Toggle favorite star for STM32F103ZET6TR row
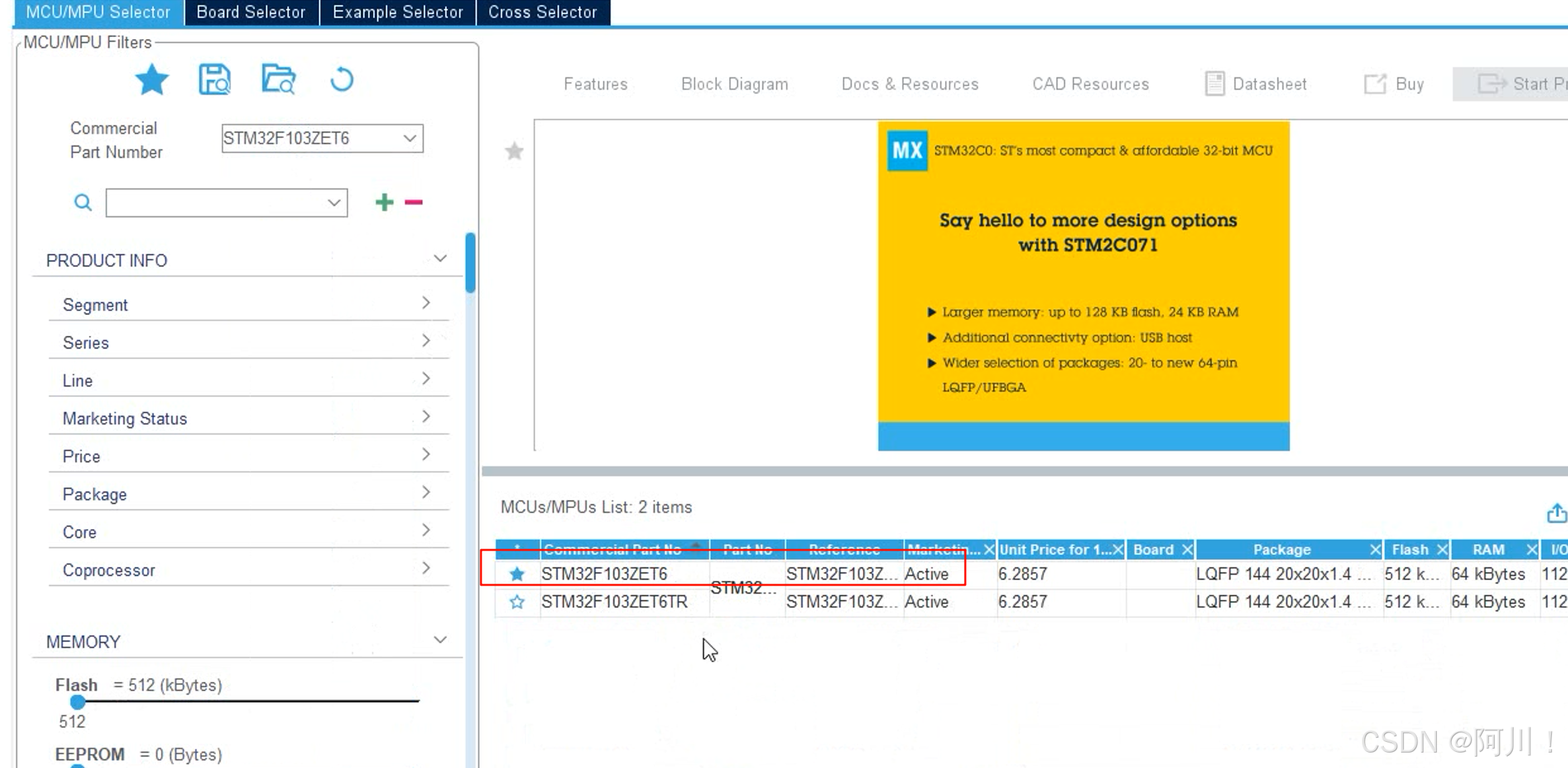 pos(517,602)
